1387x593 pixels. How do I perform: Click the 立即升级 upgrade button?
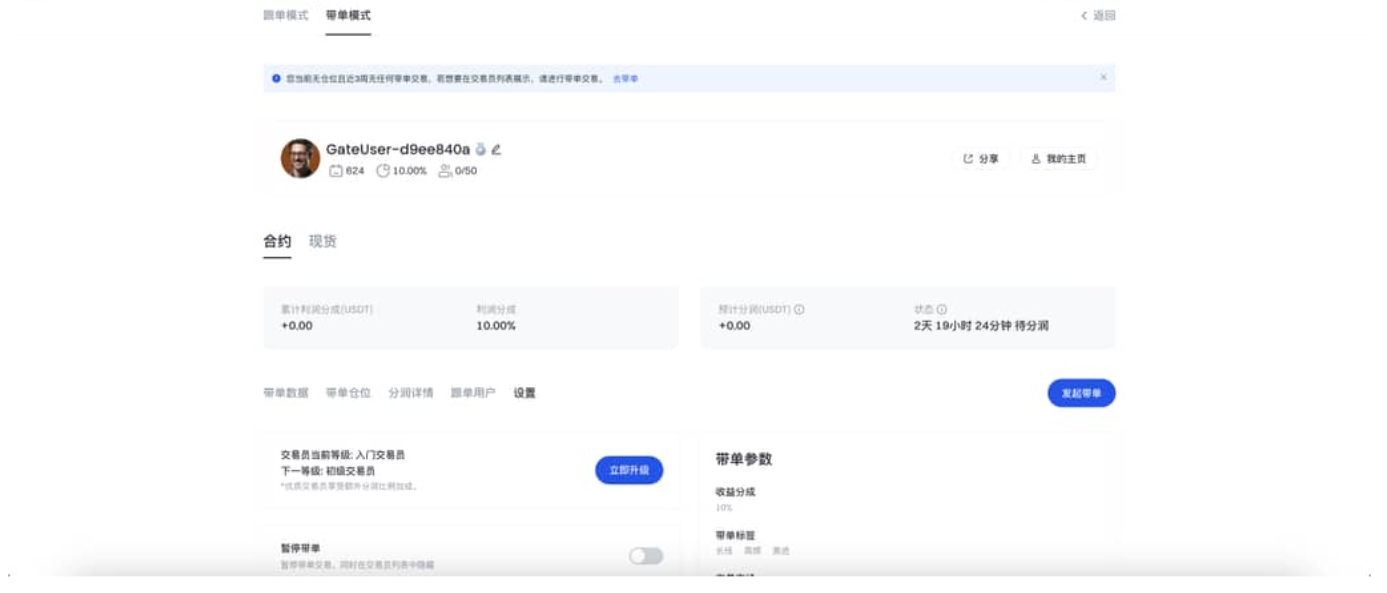pyautogui.click(x=628, y=470)
